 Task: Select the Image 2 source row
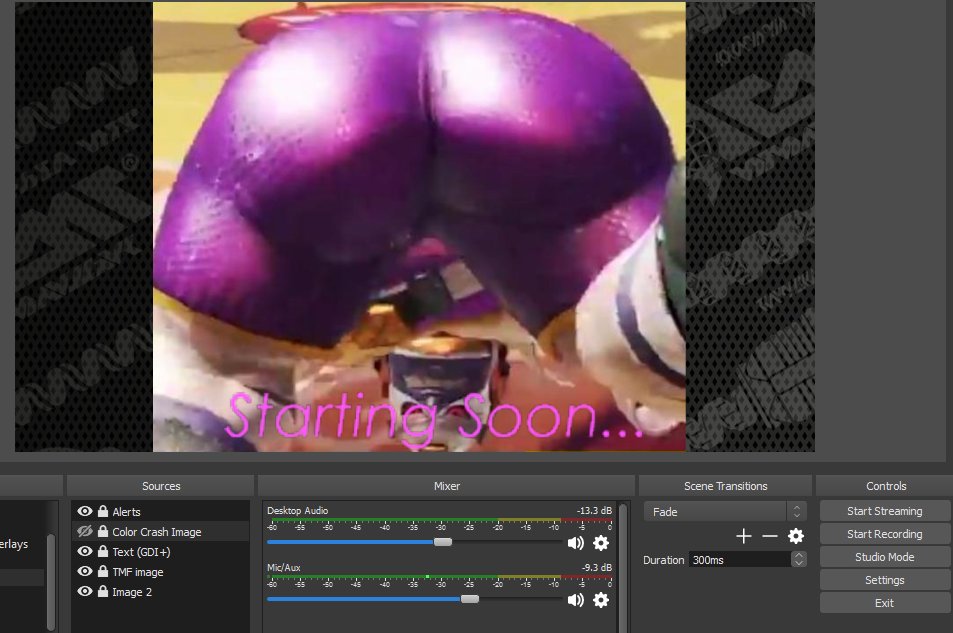tap(160, 592)
